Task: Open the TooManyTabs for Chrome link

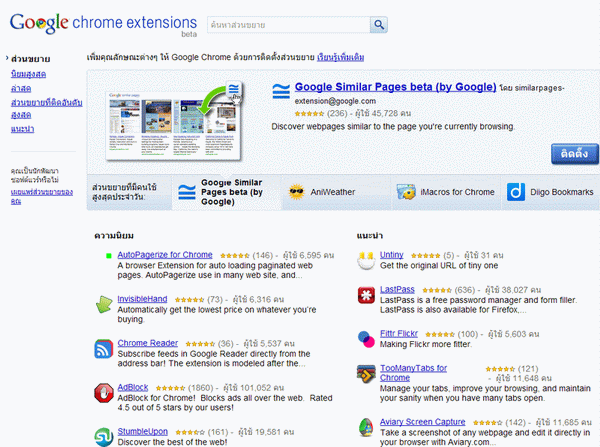Action: coord(413,373)
